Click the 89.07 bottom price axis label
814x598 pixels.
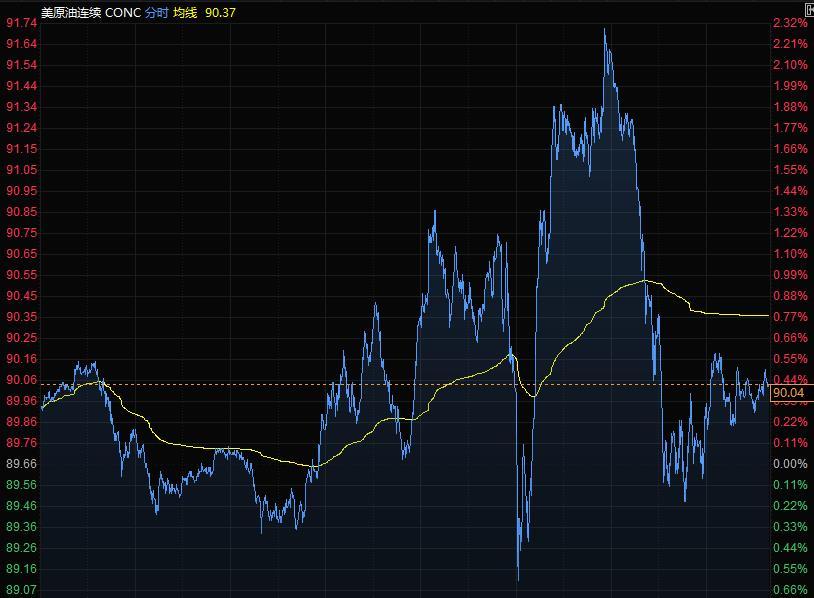21,590
